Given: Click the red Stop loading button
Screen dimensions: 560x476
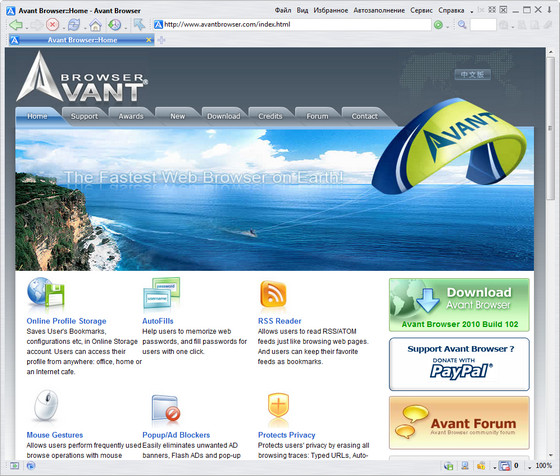Looking at the screenshot, I should (52, 25).
